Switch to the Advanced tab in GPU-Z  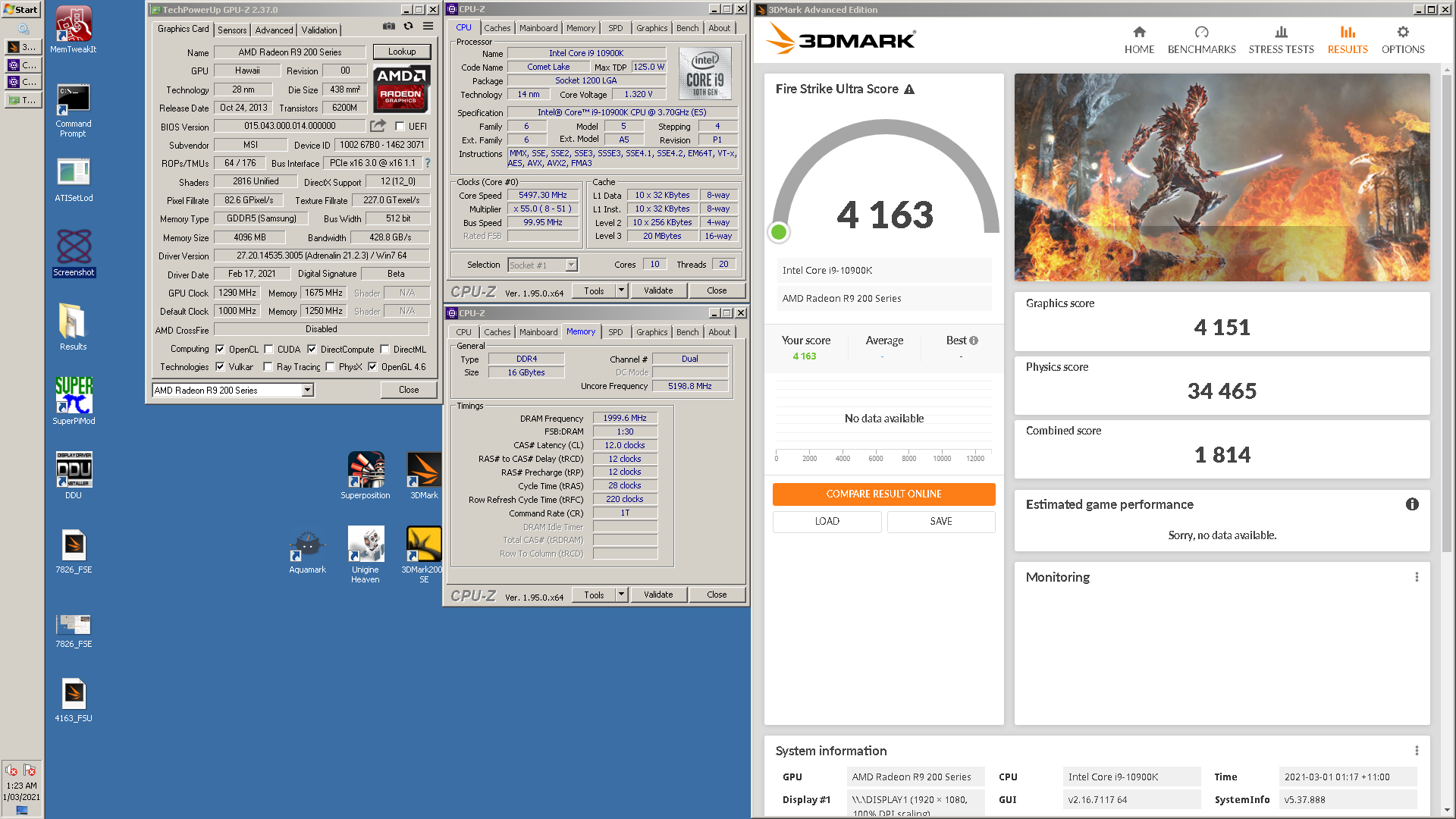click(274, 30)
